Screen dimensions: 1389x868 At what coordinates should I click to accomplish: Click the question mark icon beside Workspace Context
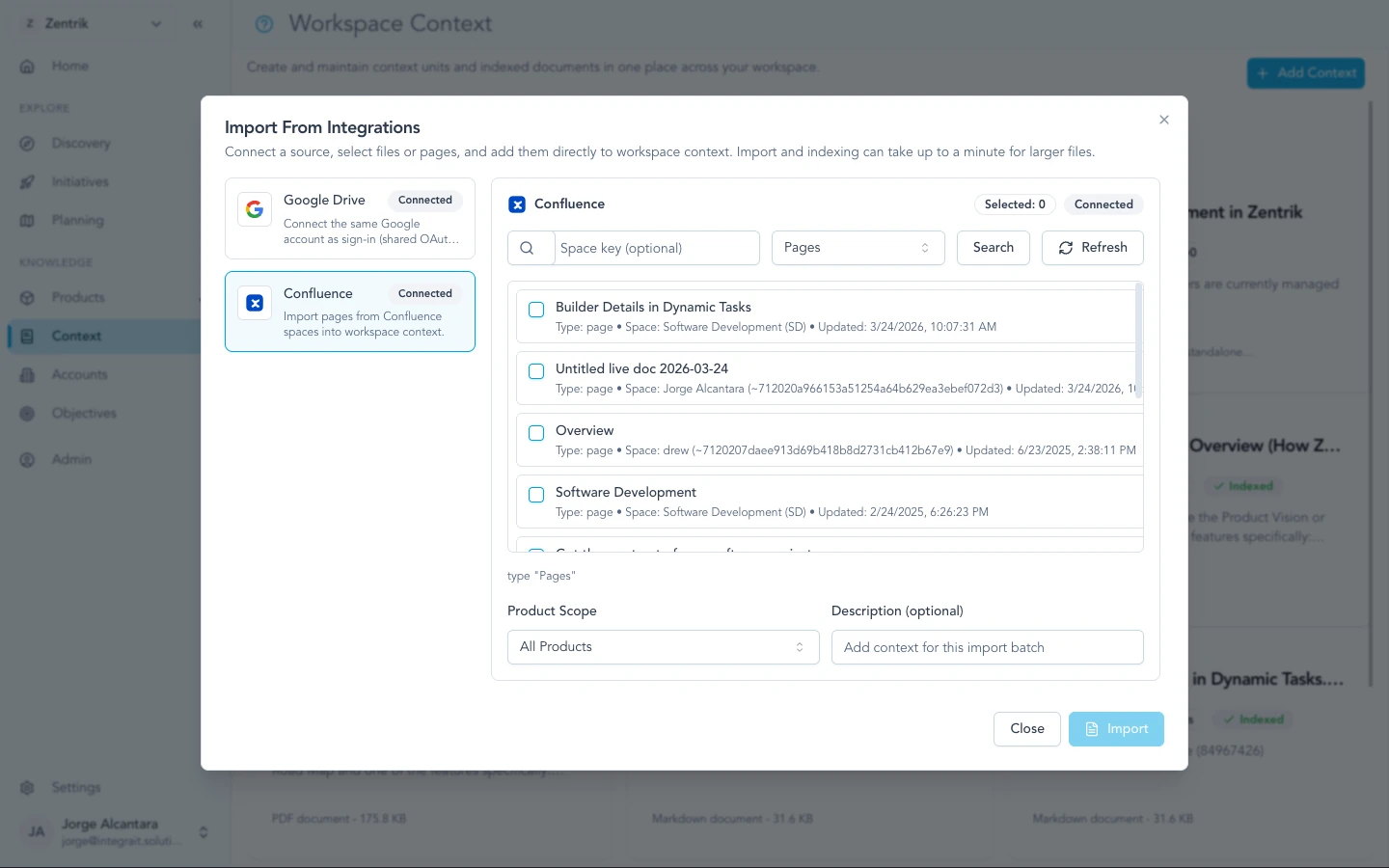point(264,24)
